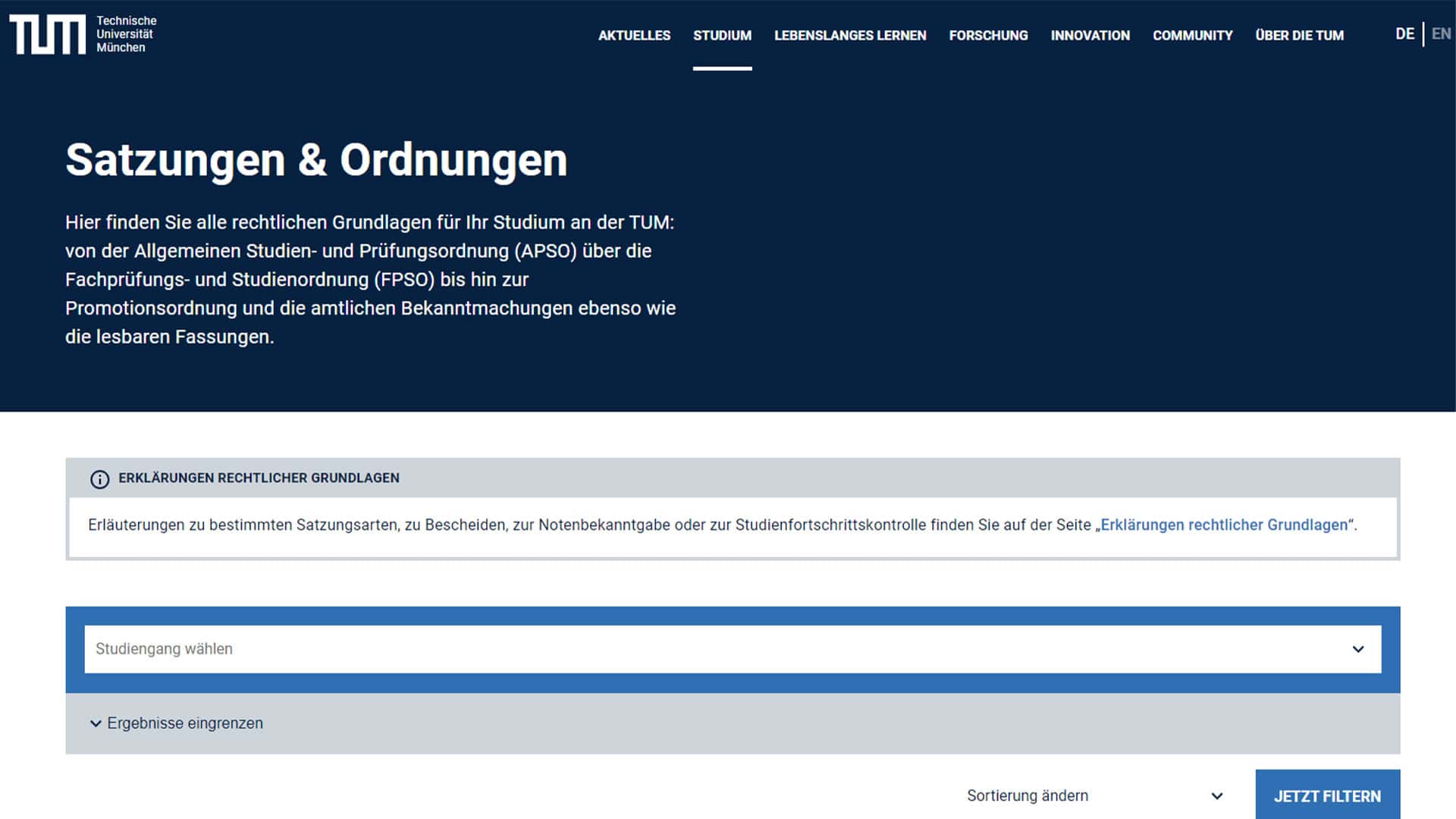Switch language to DE

click(1404, 34)
